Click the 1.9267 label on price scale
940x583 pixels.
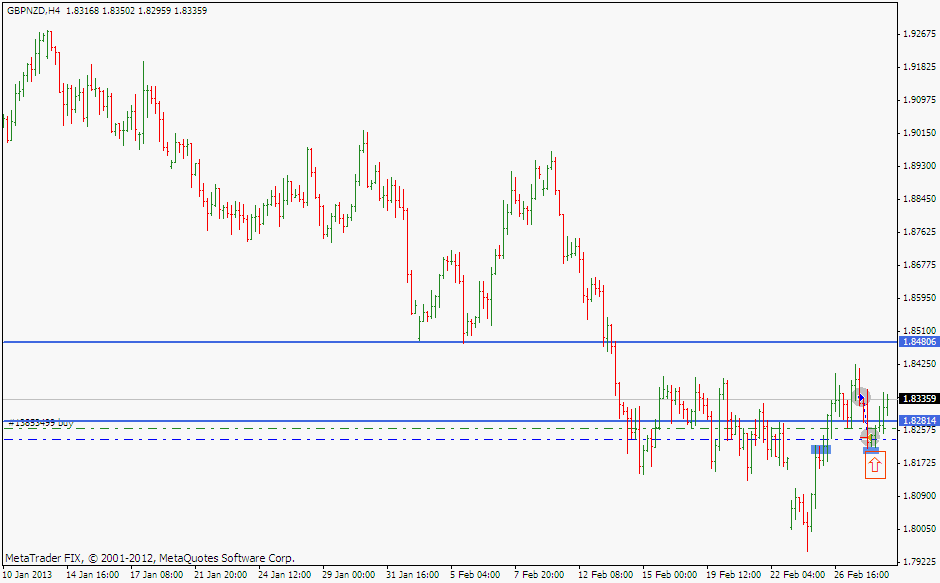pos(918,34)
